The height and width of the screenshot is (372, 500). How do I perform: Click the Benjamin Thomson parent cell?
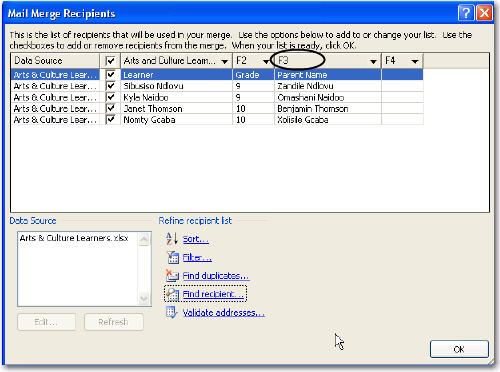click(x=328, y=108)
